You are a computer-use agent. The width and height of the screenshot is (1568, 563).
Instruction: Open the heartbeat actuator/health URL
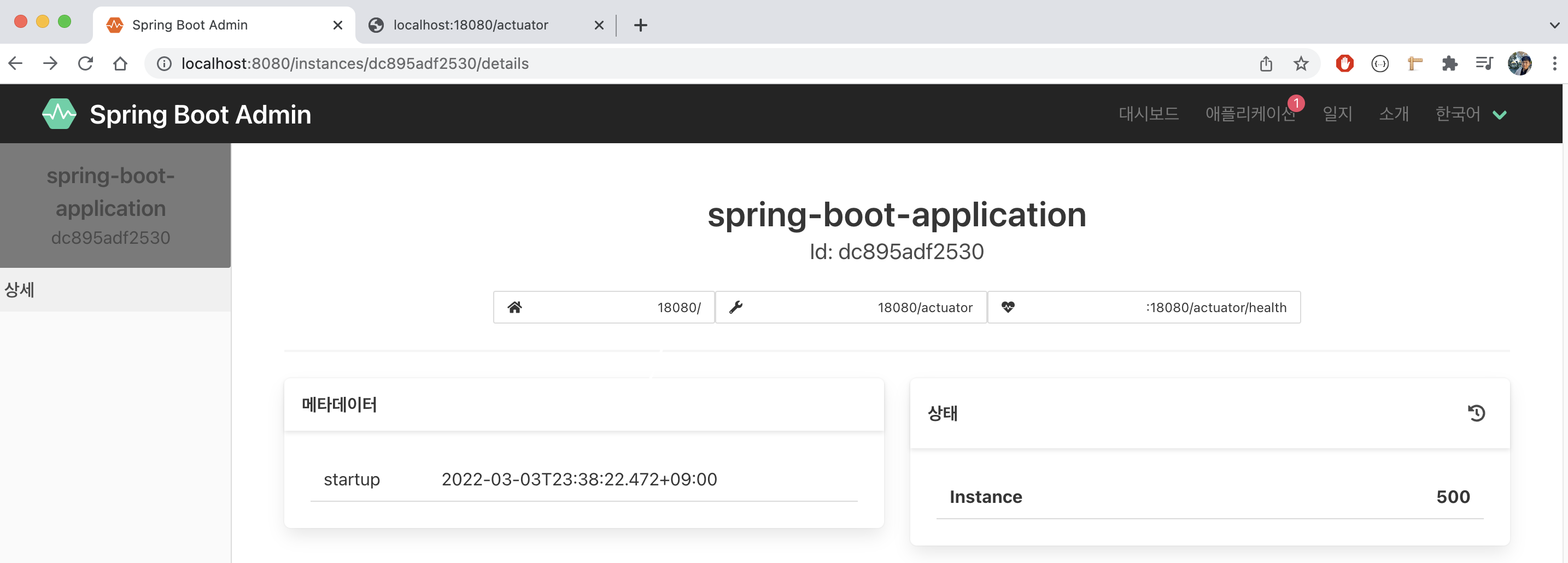[1144, 307]
